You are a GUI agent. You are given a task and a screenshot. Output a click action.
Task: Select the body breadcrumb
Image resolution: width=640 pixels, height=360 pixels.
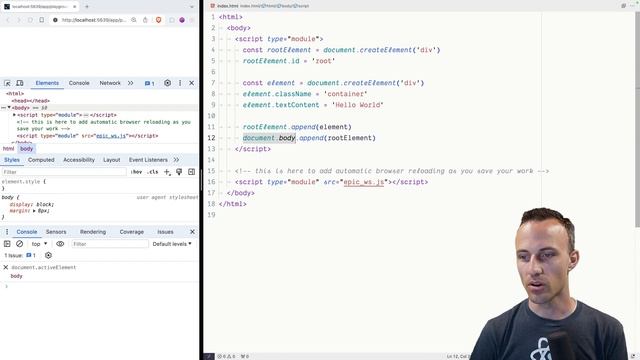point(26,149)
